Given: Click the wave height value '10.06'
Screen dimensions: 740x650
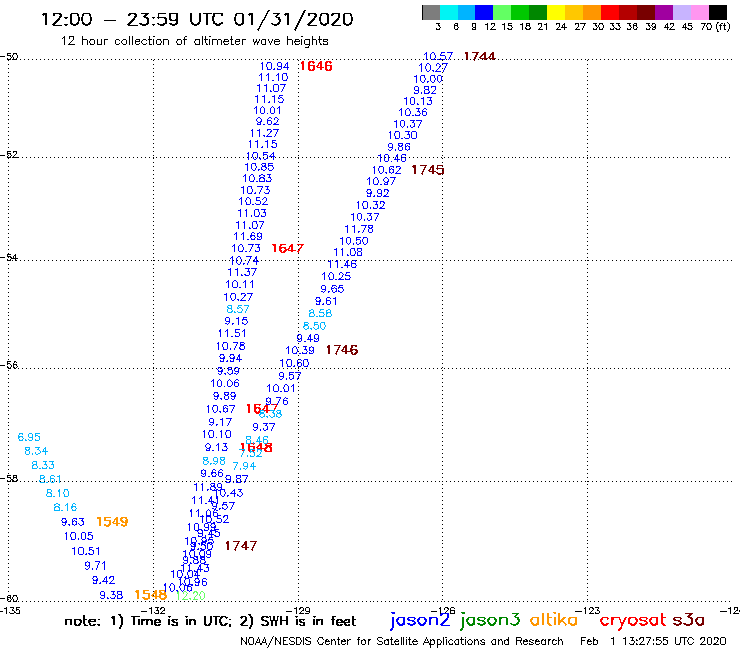Looking at the screenshot, I should 225,383.
